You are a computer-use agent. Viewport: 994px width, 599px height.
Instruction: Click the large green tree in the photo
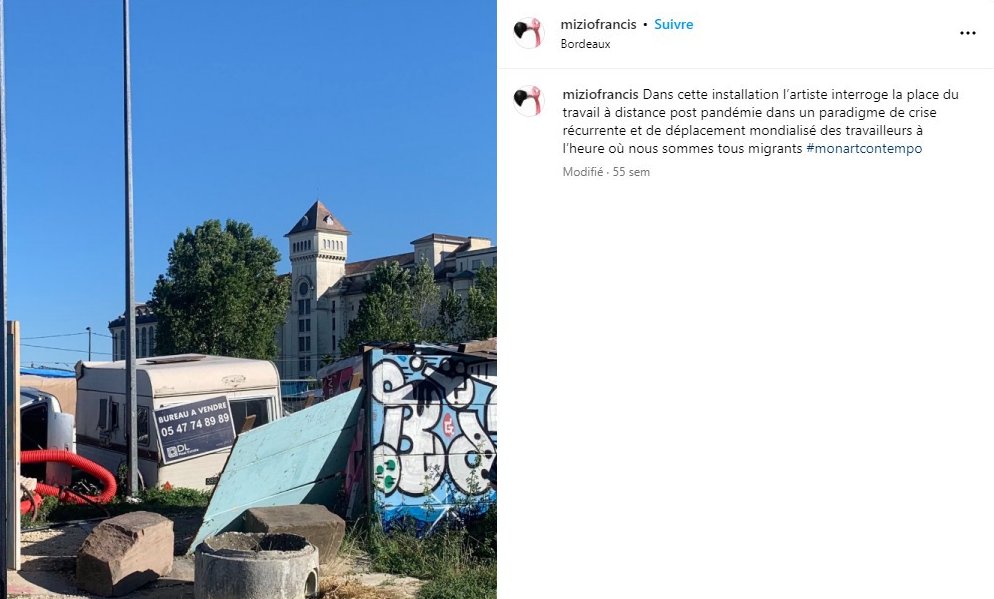point(219,290)
